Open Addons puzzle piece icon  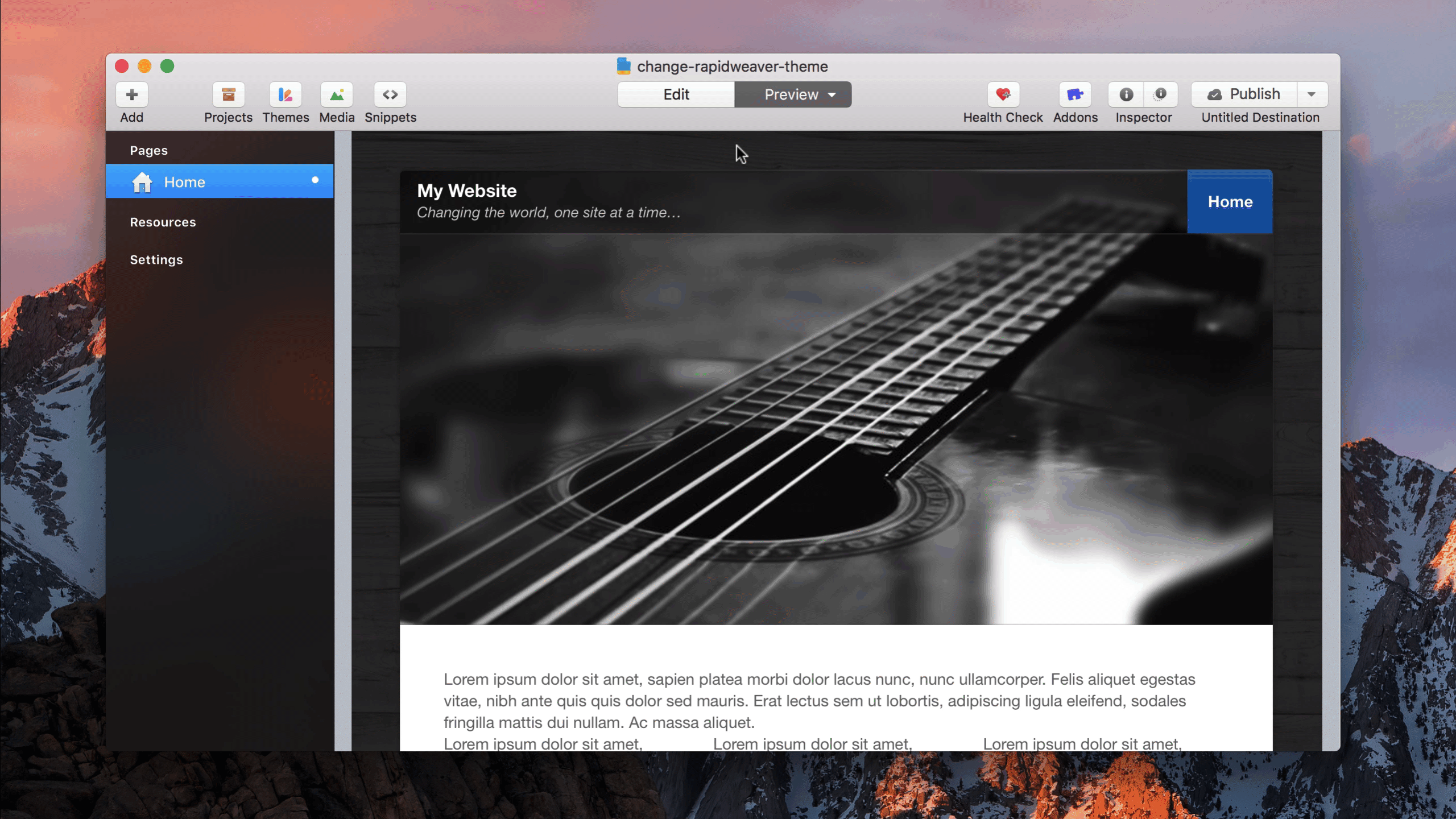tap(1074, 94)
